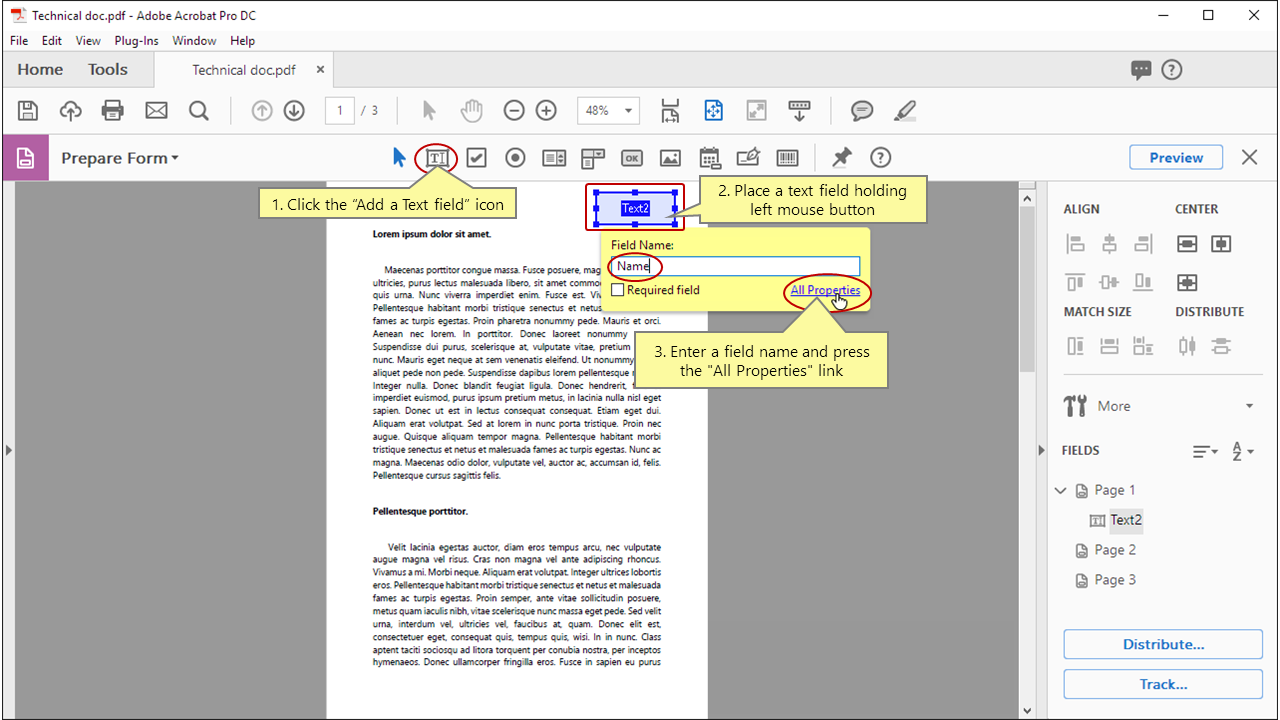Image resolution: width=1280 pixels, height=720 pixels.
Task: Enable the Required field checkbox
Action: tap(618, 289)
